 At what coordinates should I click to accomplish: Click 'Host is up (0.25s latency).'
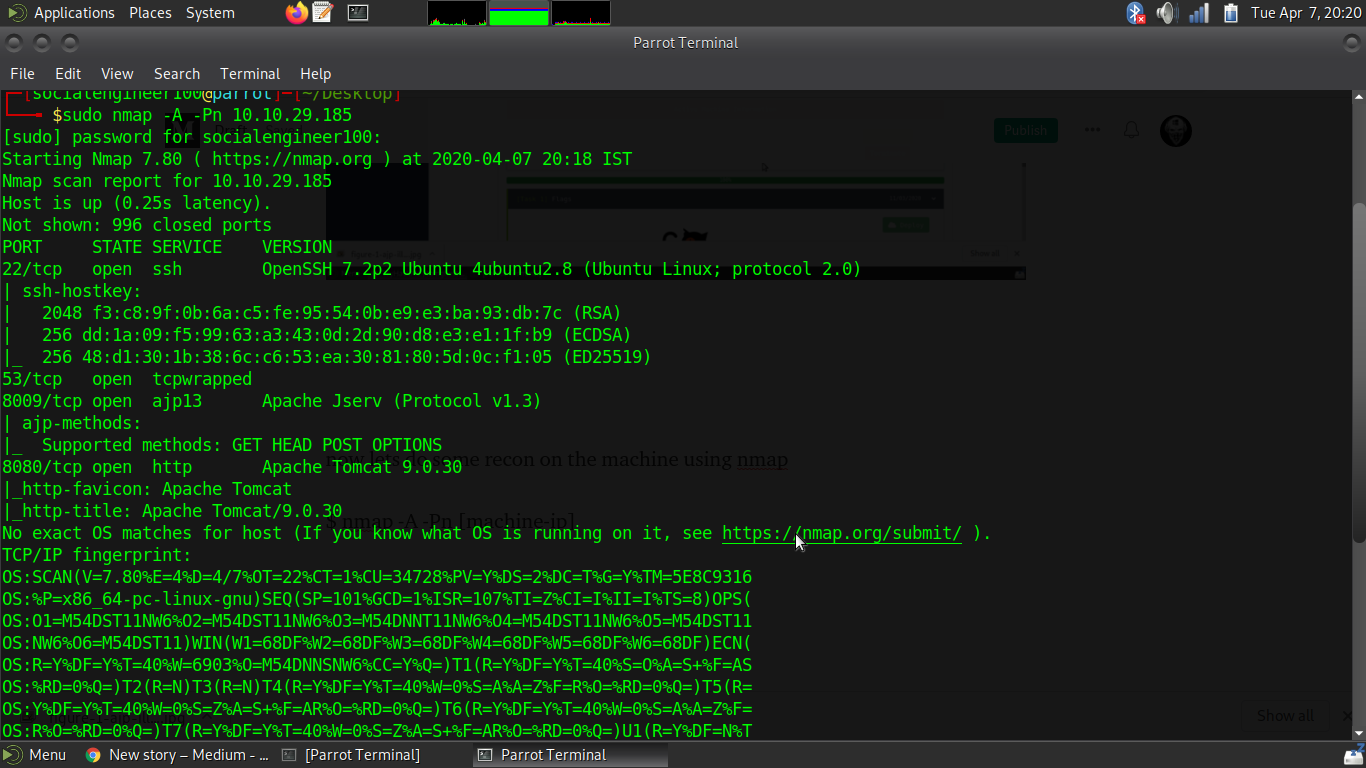click(x=137, y=203)
